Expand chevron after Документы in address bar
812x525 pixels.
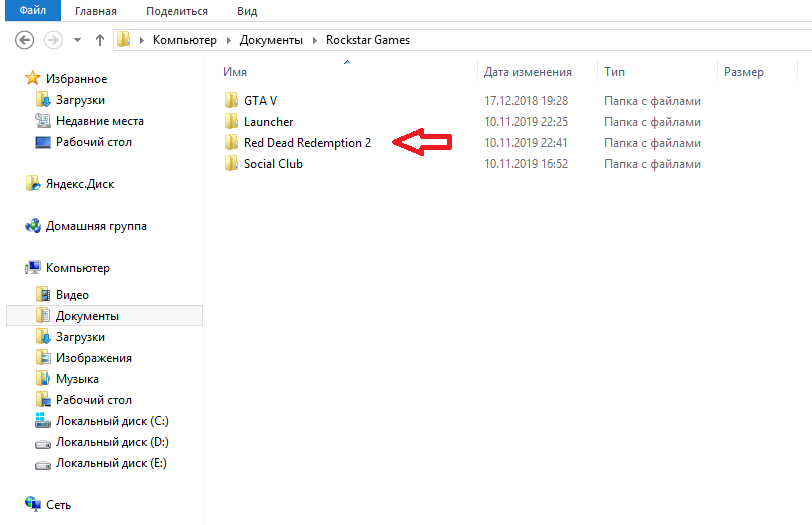pos(314,40)
